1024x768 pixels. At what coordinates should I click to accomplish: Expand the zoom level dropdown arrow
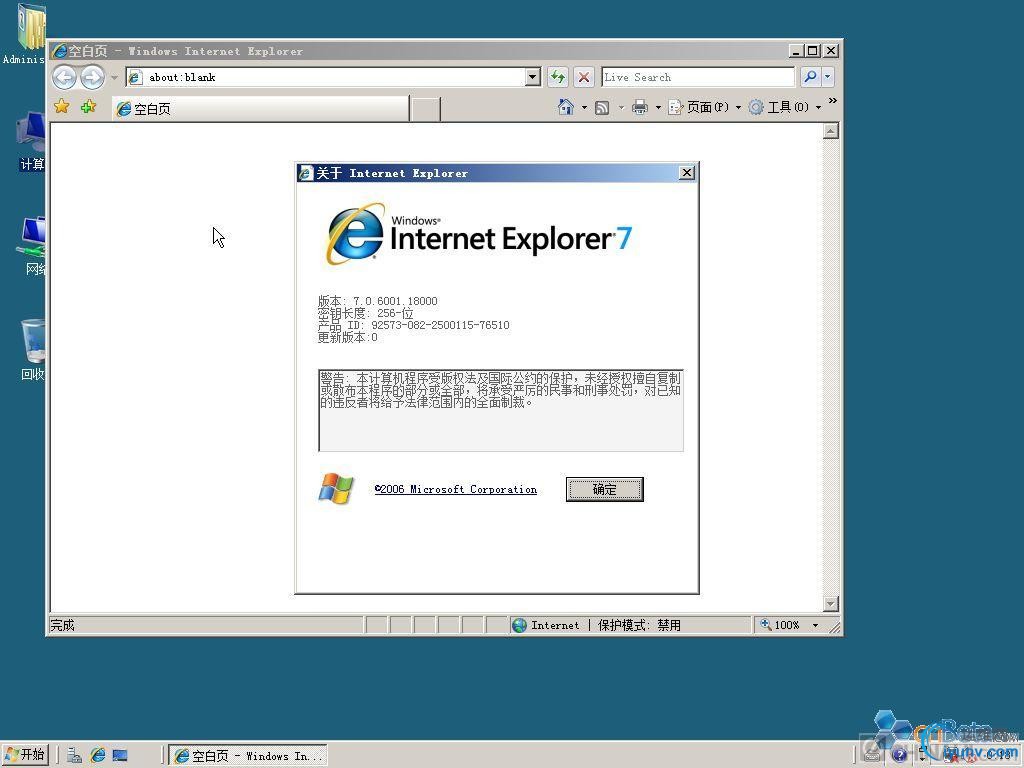(815, 625)
